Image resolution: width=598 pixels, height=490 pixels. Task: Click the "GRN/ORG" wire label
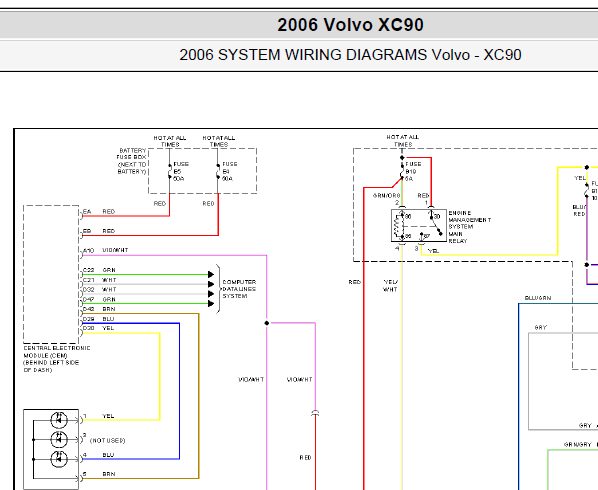click(386, 196)
